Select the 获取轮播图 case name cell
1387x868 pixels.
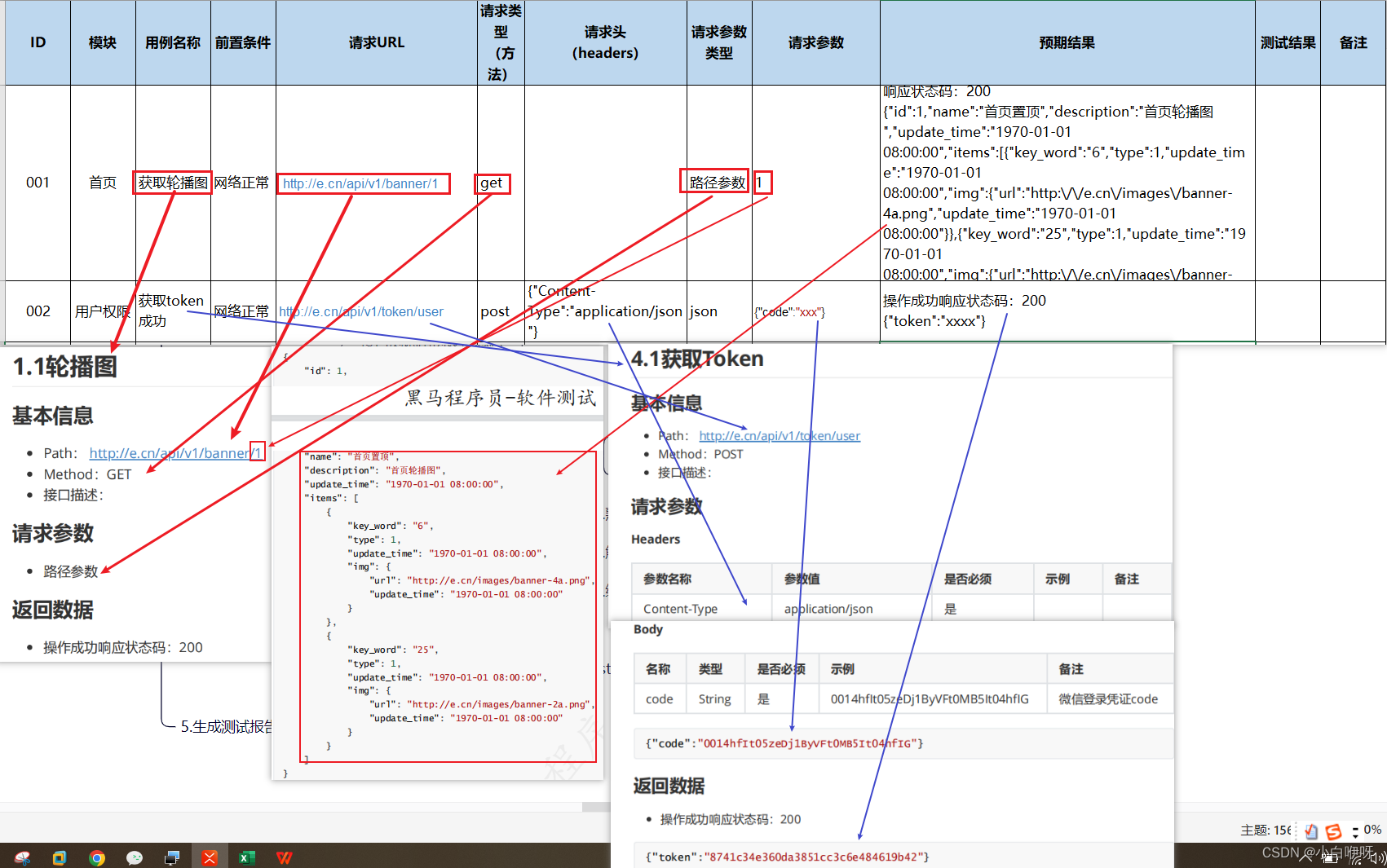click(x=173, y=183)
